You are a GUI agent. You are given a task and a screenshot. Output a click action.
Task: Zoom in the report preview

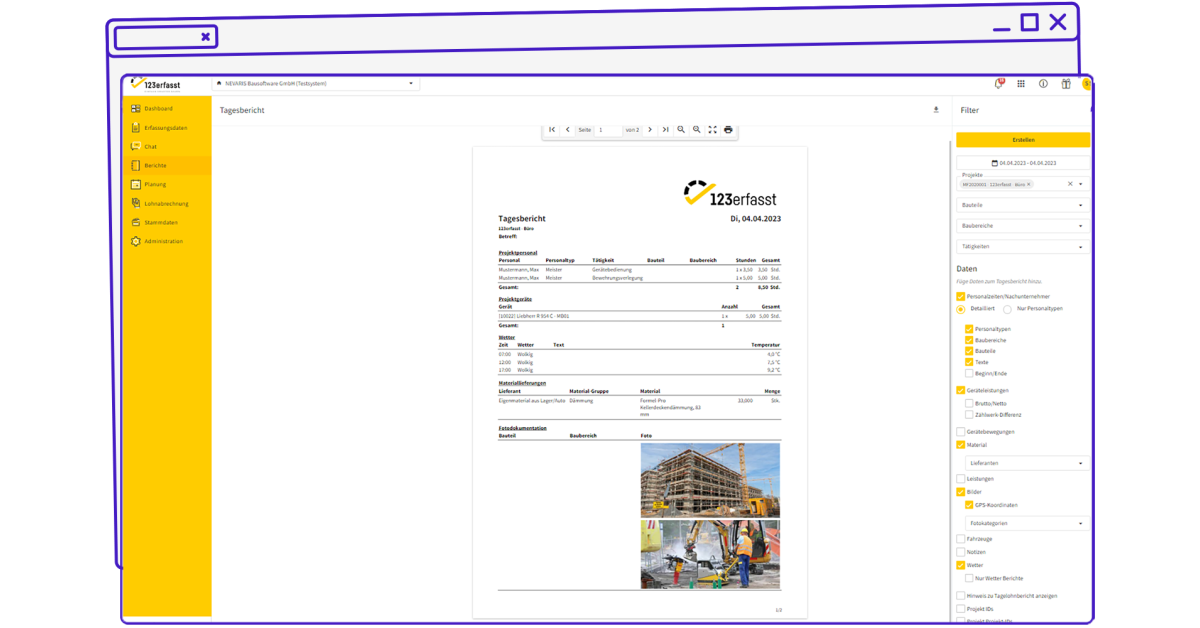[697, 130]
